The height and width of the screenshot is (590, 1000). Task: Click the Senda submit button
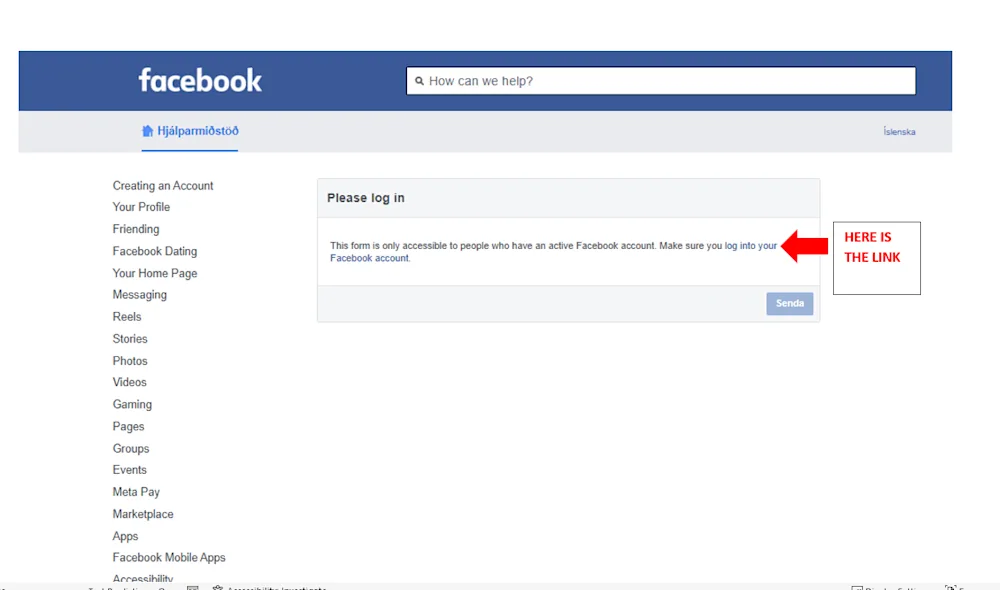[x=790, y=304]
